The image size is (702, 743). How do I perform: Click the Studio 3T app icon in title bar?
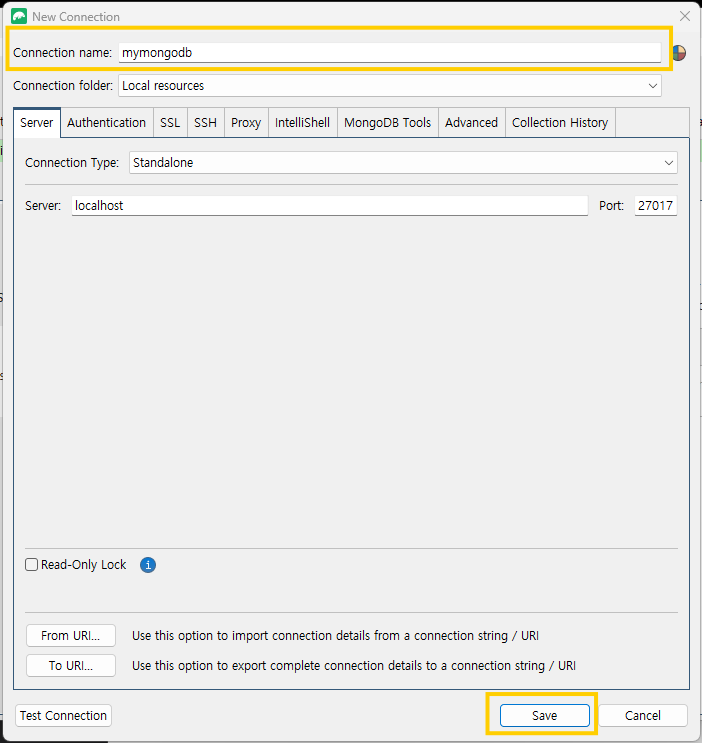(x=19, y=17)
